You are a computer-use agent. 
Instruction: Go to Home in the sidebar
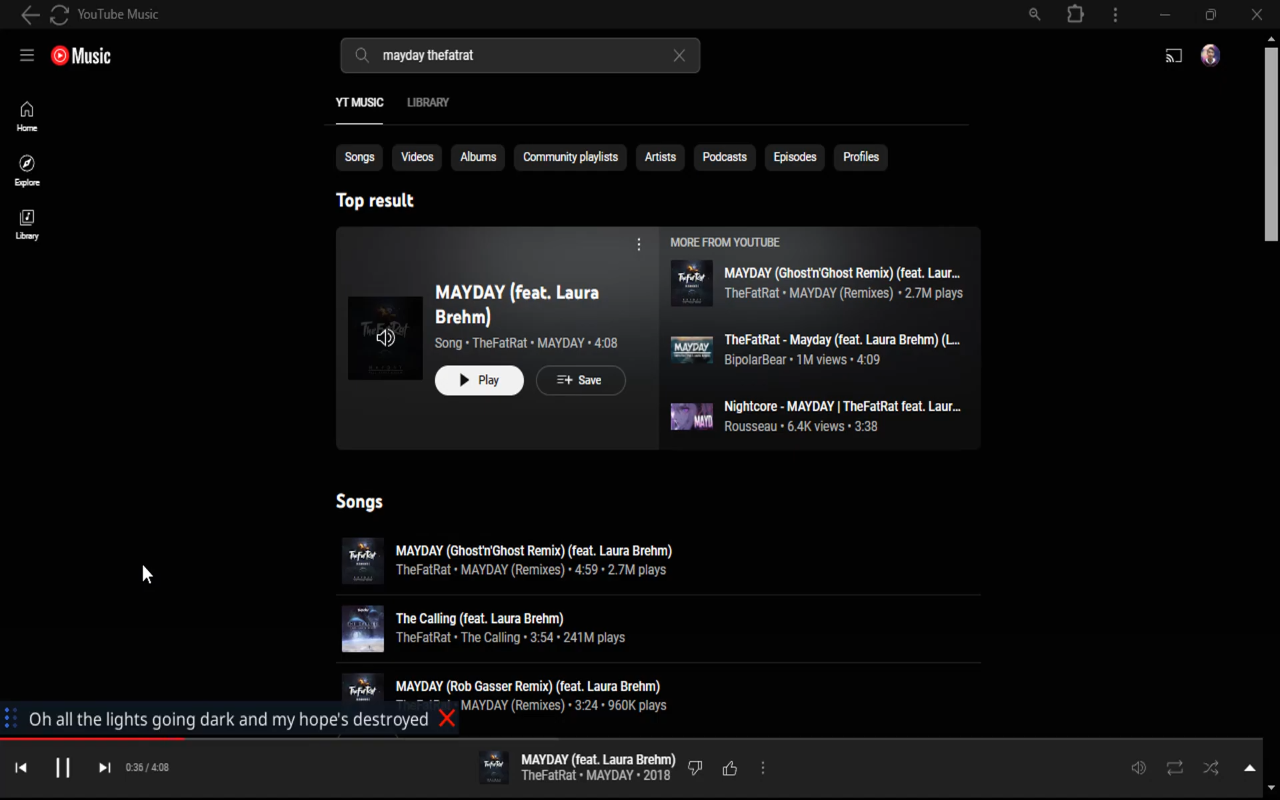pos(27,116)
